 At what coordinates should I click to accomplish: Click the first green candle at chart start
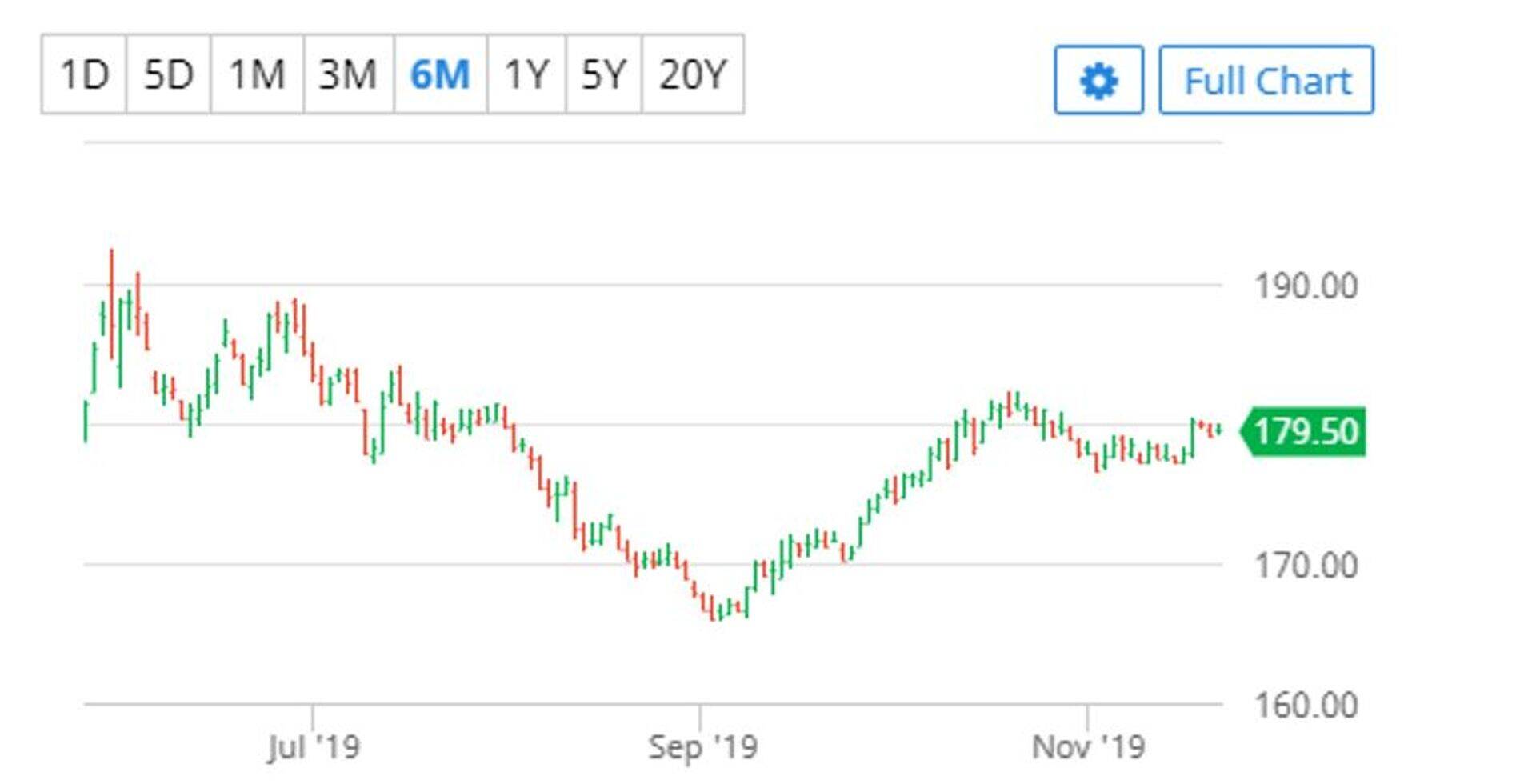click(x=86, y=421)
